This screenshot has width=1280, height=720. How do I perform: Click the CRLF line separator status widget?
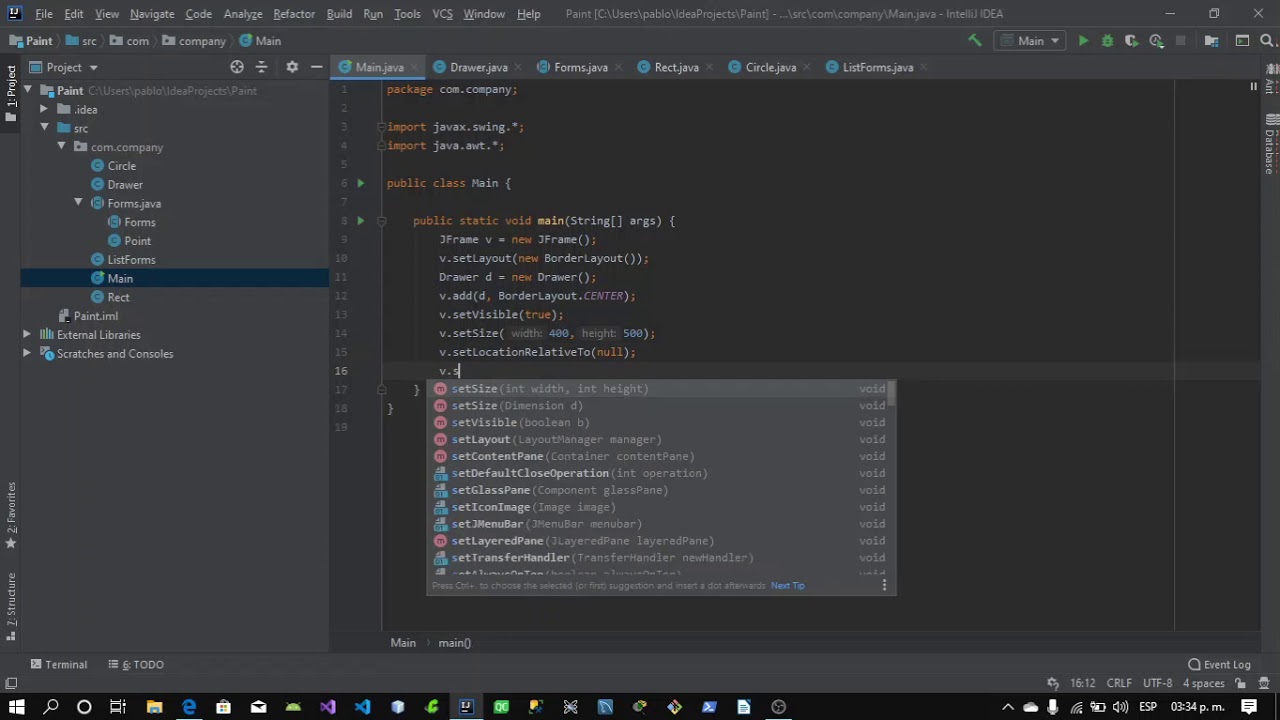click(x=1119, y=683)
